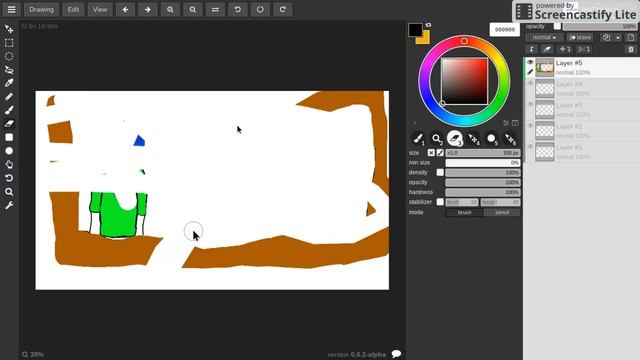Select the Lasso Selection tool

point(9,70)
